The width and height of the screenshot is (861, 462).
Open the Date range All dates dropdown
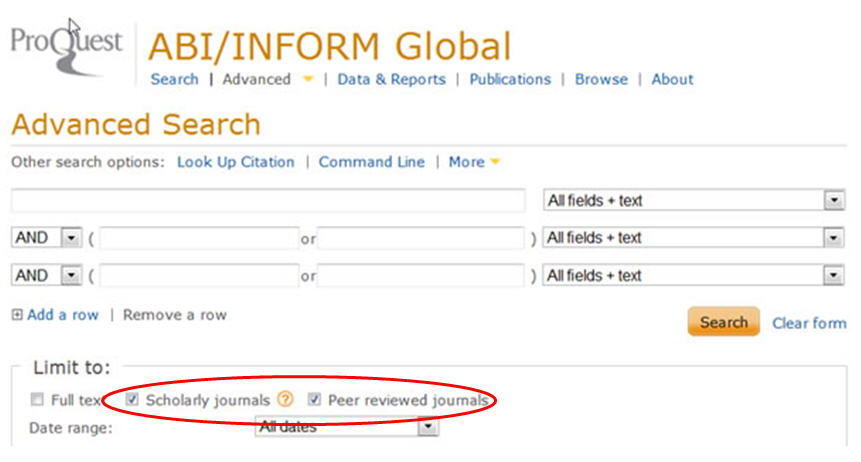coord(347,426)
